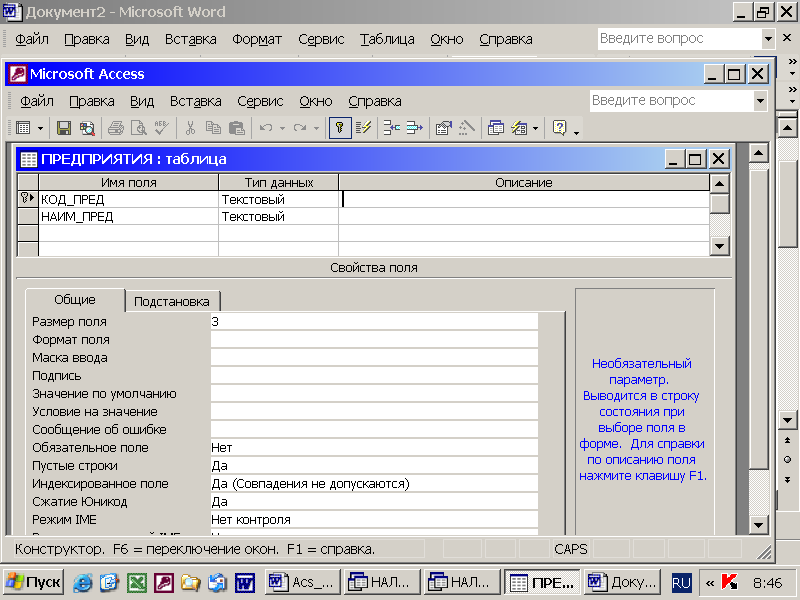Open Access Вид menu
This screenshot has width=800, height=600.
click(x=142, y=101)
